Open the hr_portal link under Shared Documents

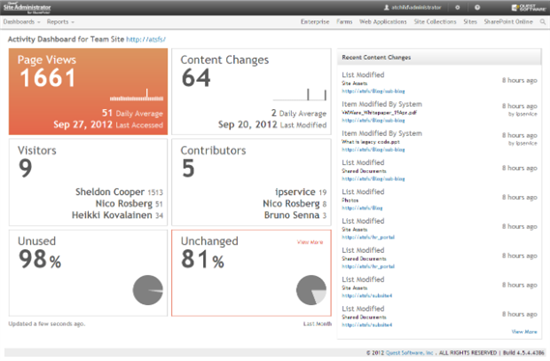(368, 266)
